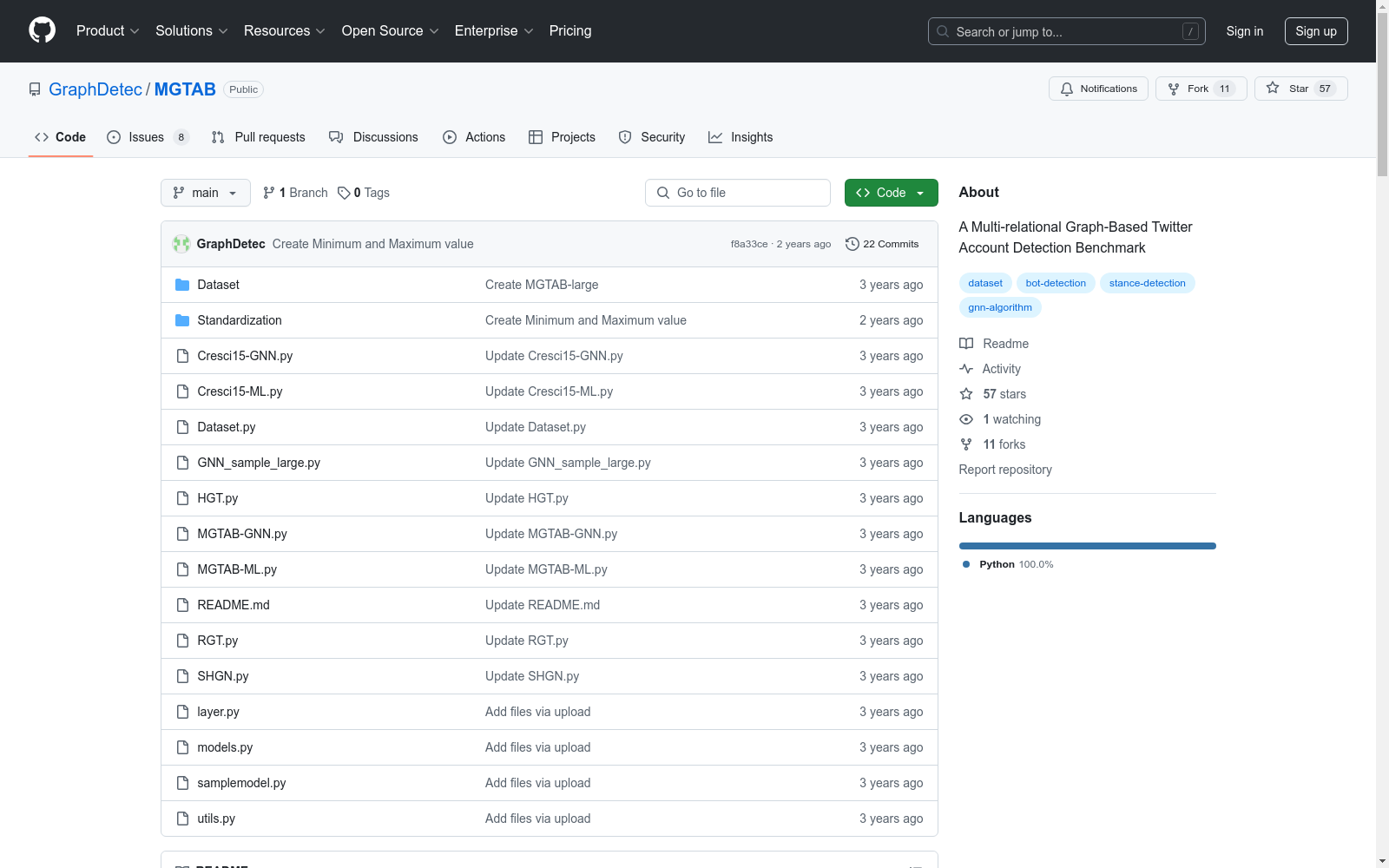Click the HGT.py file icon
Viewport: 1389px width, 868px height.
point(182,498)
